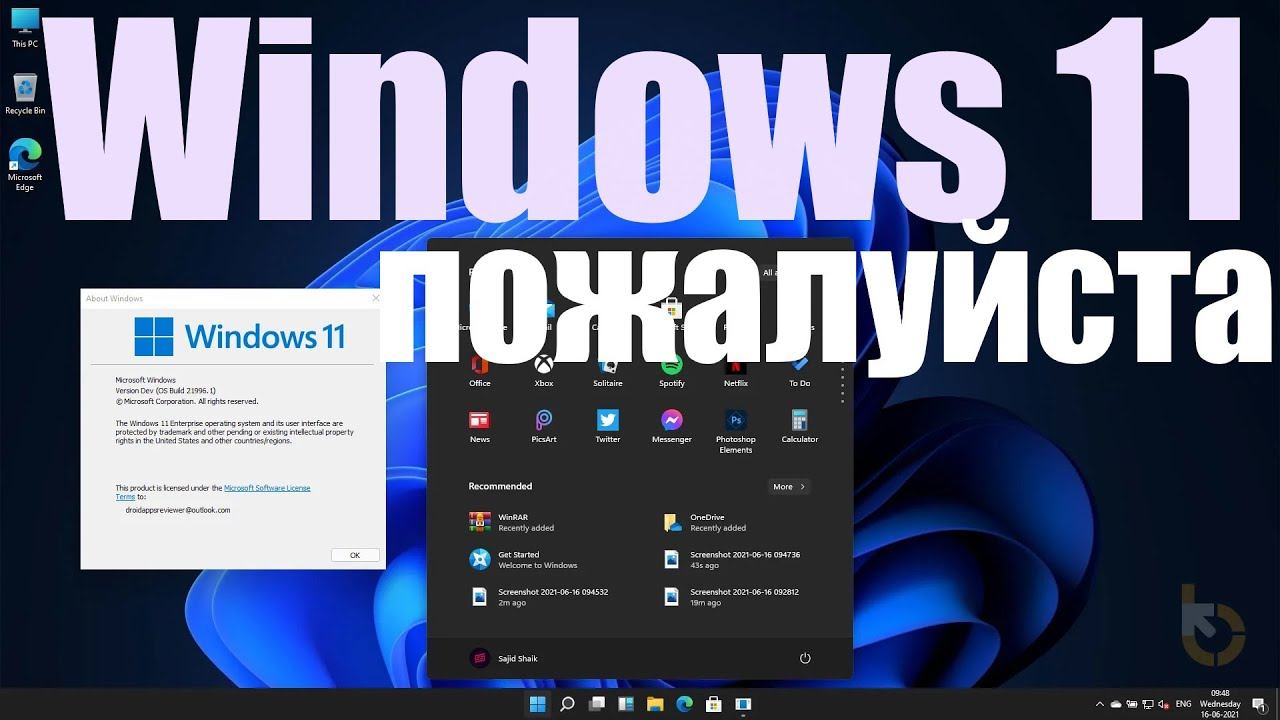Click OK in About Windows dialog
The height and width of the screenshot is (720, 1280).
coord(355,555)
